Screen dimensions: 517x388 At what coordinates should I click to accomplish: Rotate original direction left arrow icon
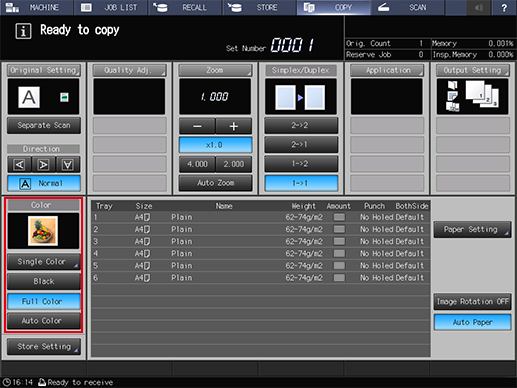coord(20,164)
